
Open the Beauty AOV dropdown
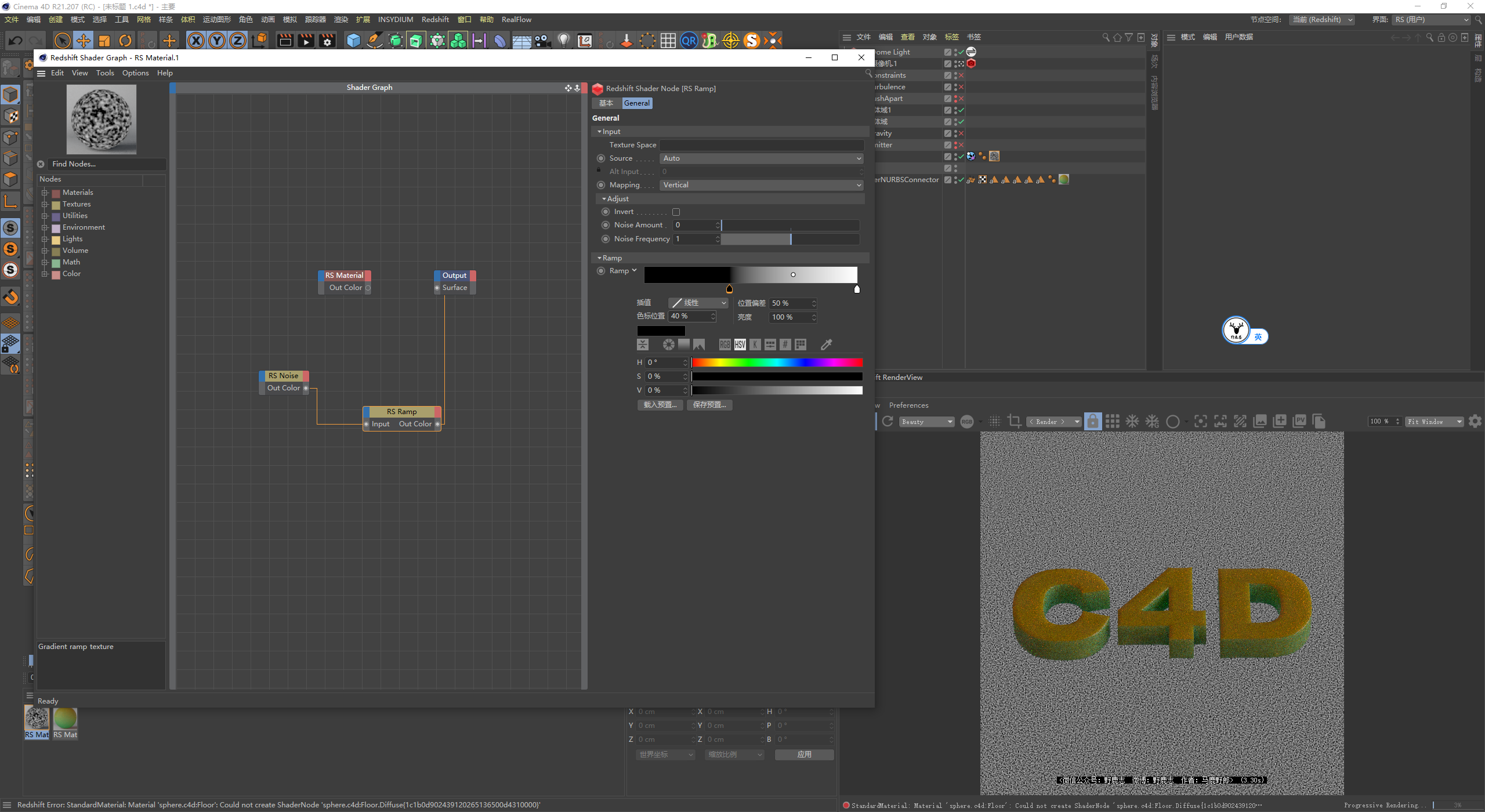coord(926,422)
